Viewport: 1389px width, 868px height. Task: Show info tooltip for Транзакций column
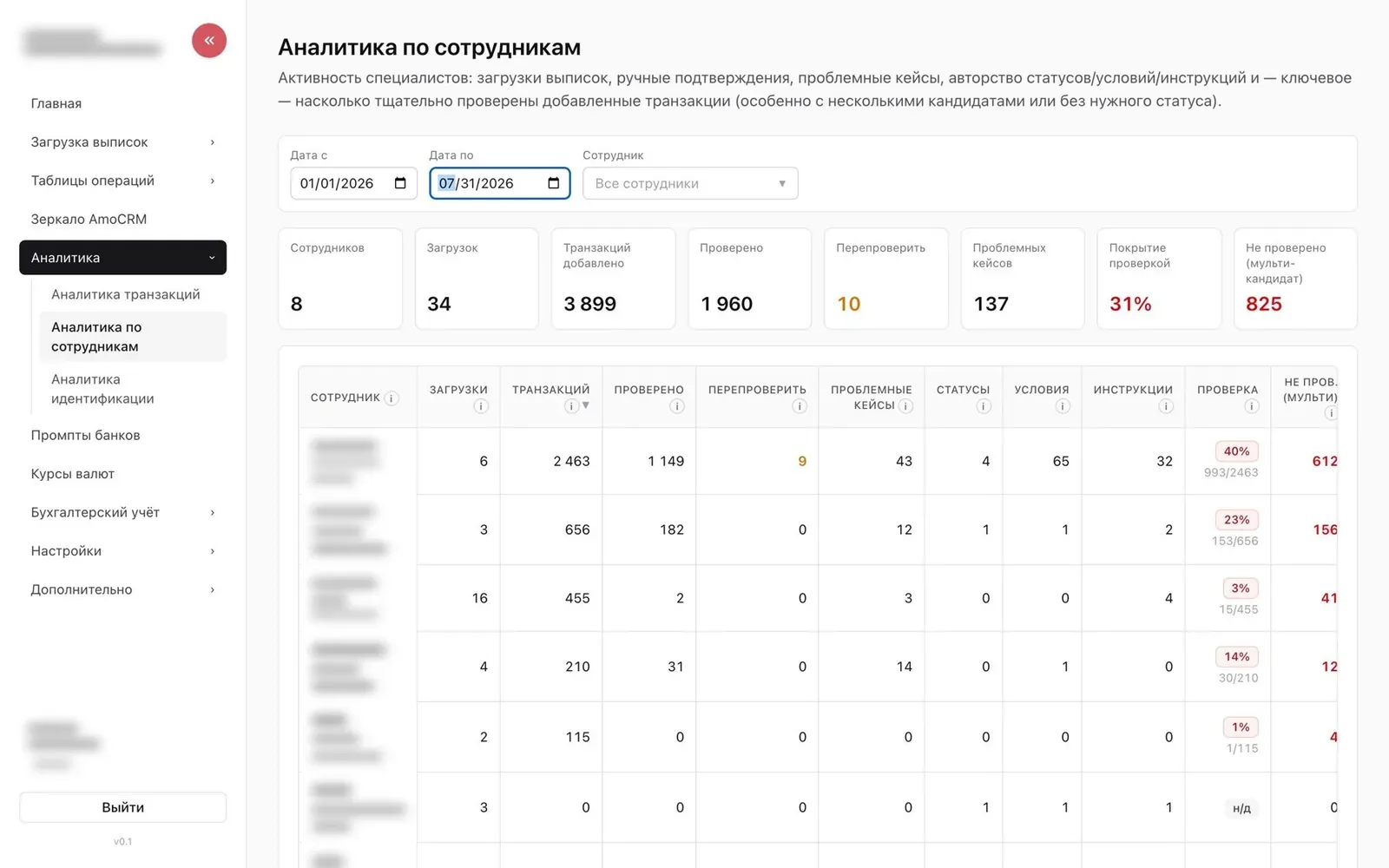[x=571, y=406]
